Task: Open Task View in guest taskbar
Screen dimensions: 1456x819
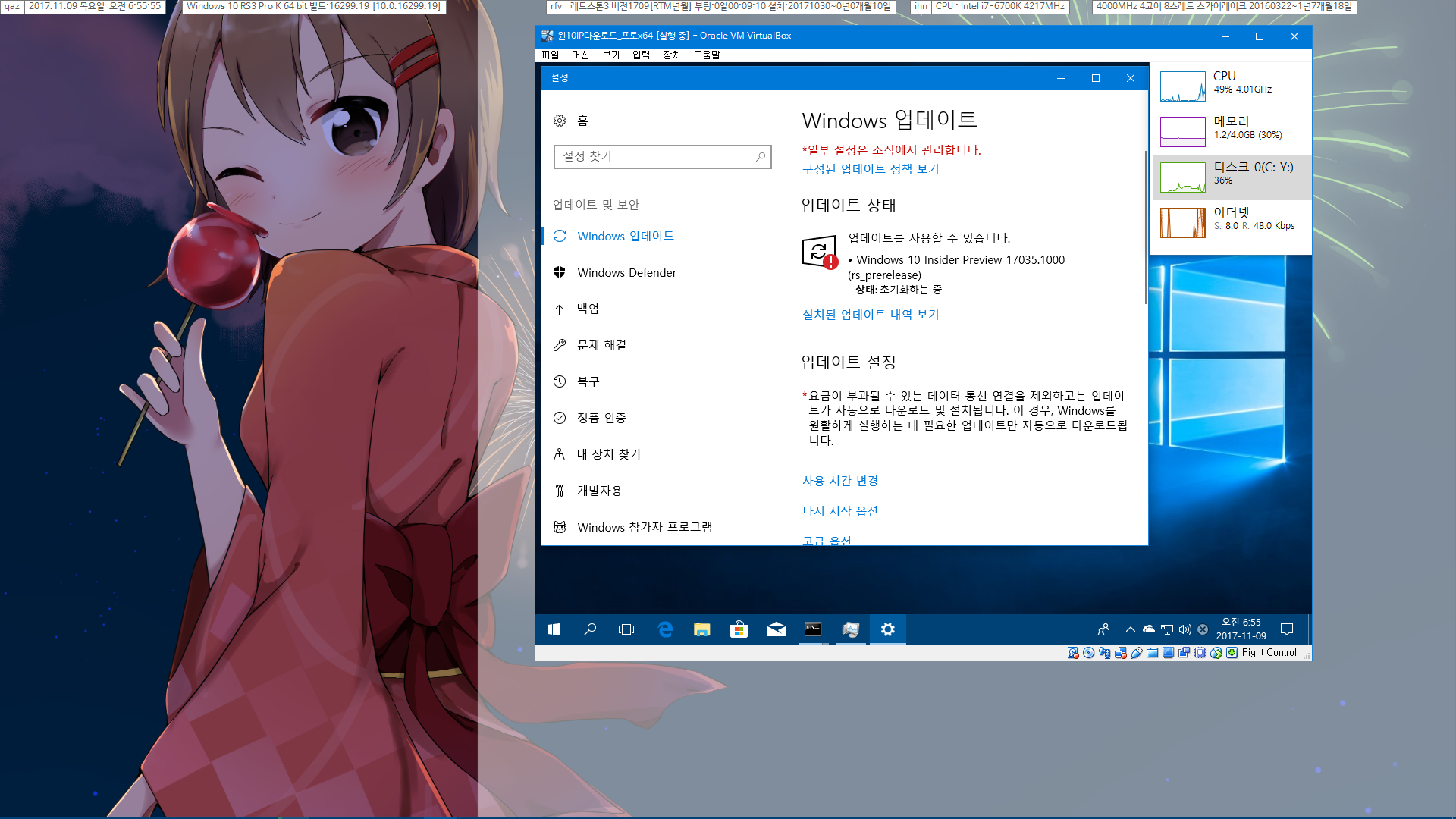Action: click(626, 629)
